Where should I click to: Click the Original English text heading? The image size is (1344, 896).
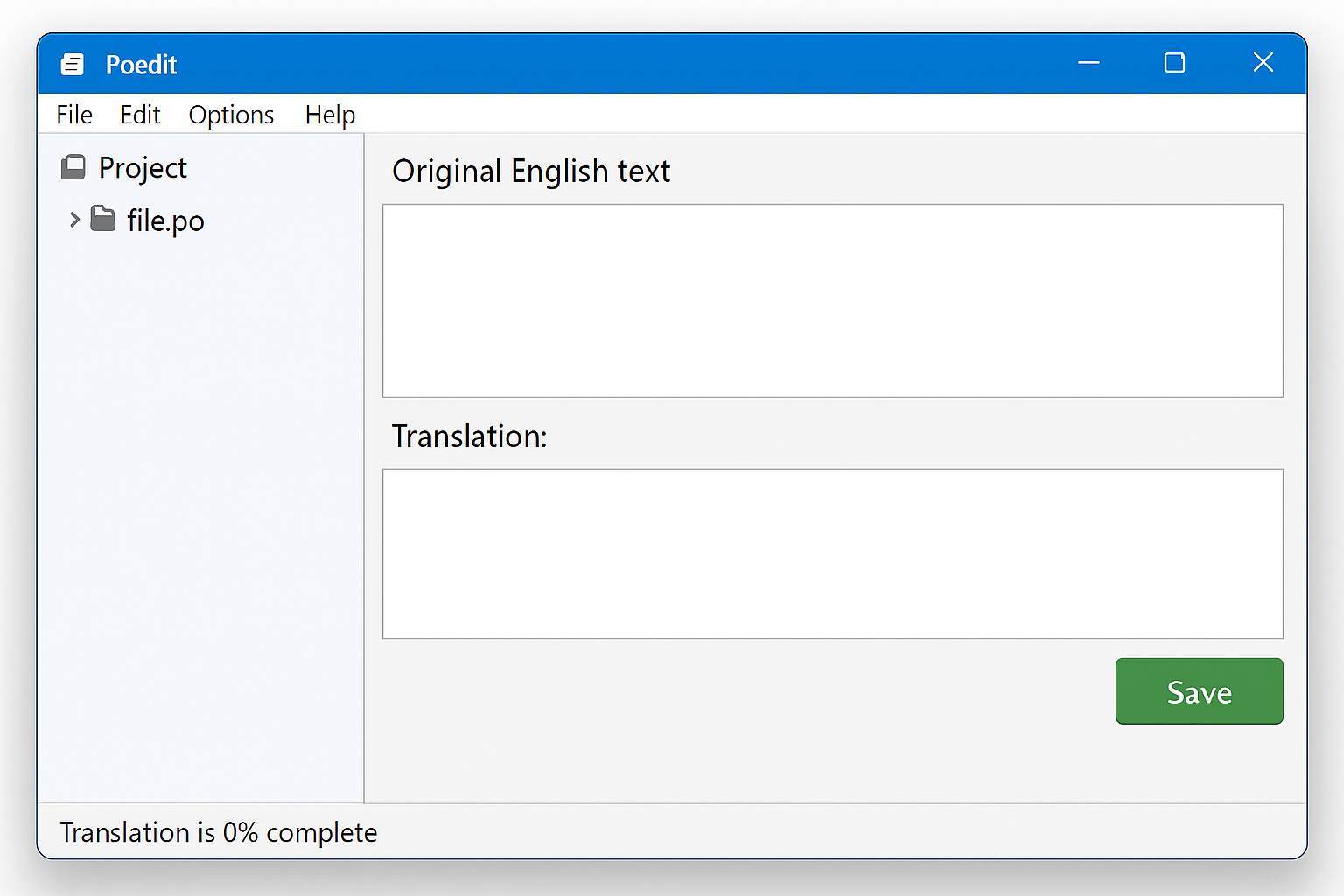tap(531, 171)
